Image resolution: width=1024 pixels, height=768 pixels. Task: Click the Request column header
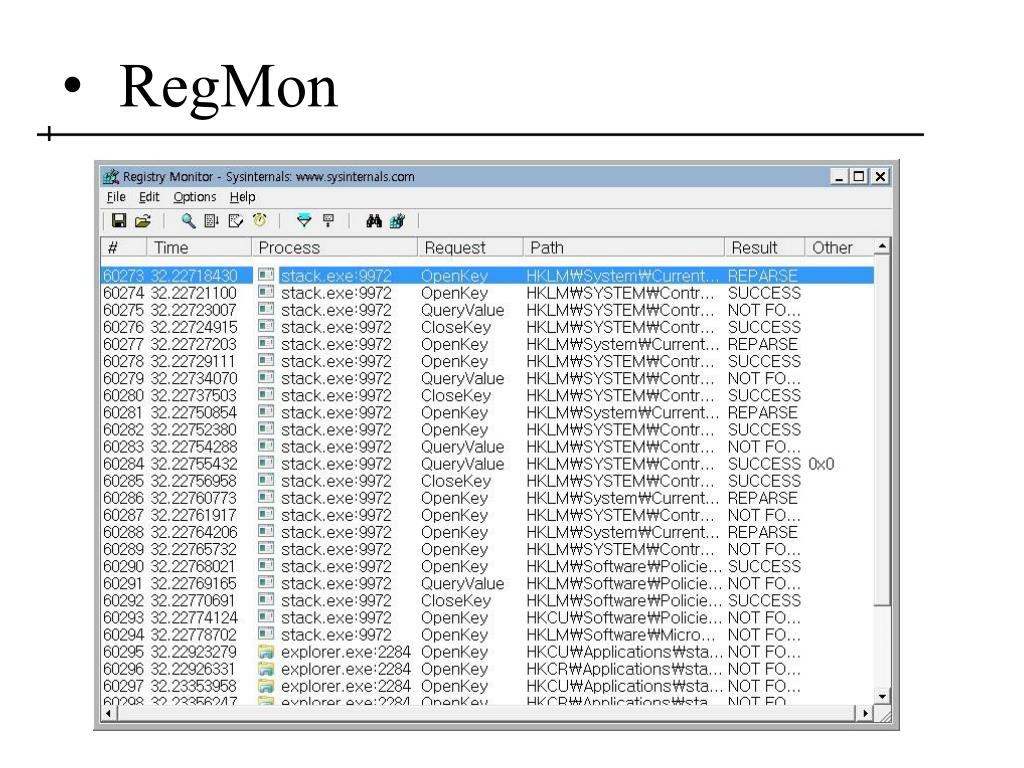[470, 248]
